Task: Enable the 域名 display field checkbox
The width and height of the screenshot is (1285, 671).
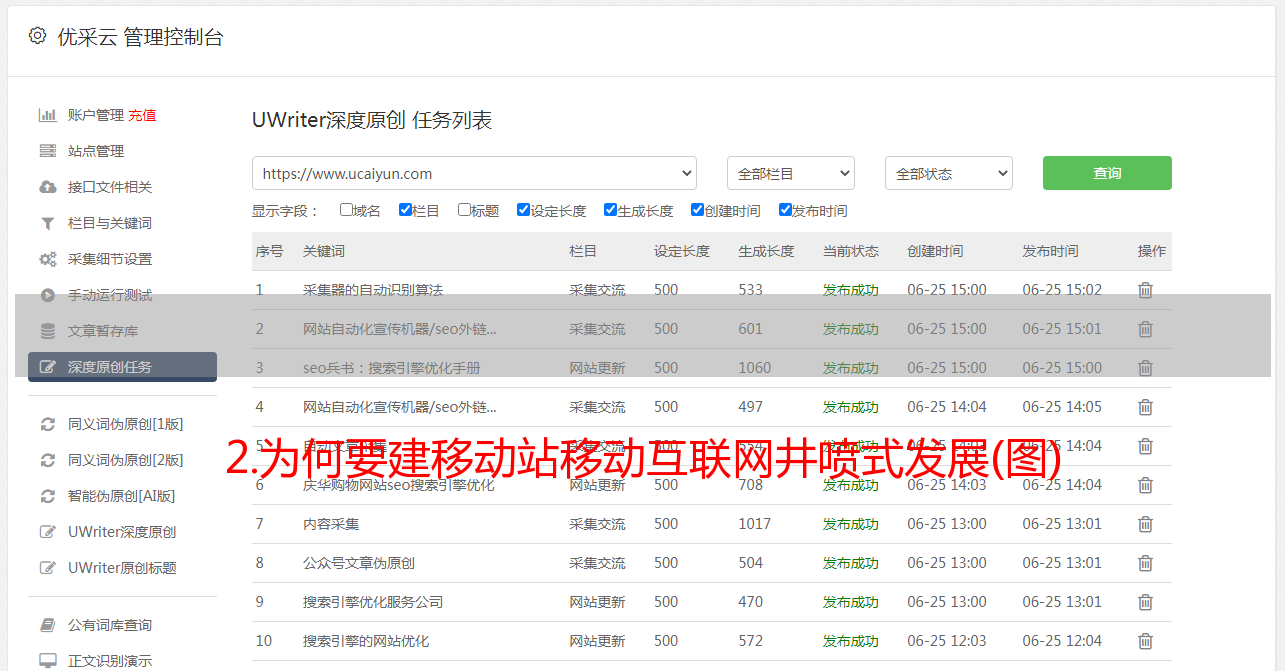Action: pyautogui.click(x=346, y=210)
